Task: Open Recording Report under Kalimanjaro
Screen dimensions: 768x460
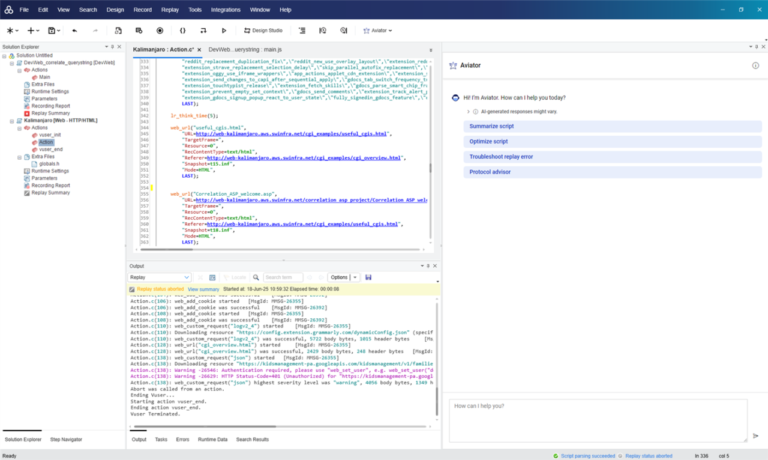Action: pos(50,185)
